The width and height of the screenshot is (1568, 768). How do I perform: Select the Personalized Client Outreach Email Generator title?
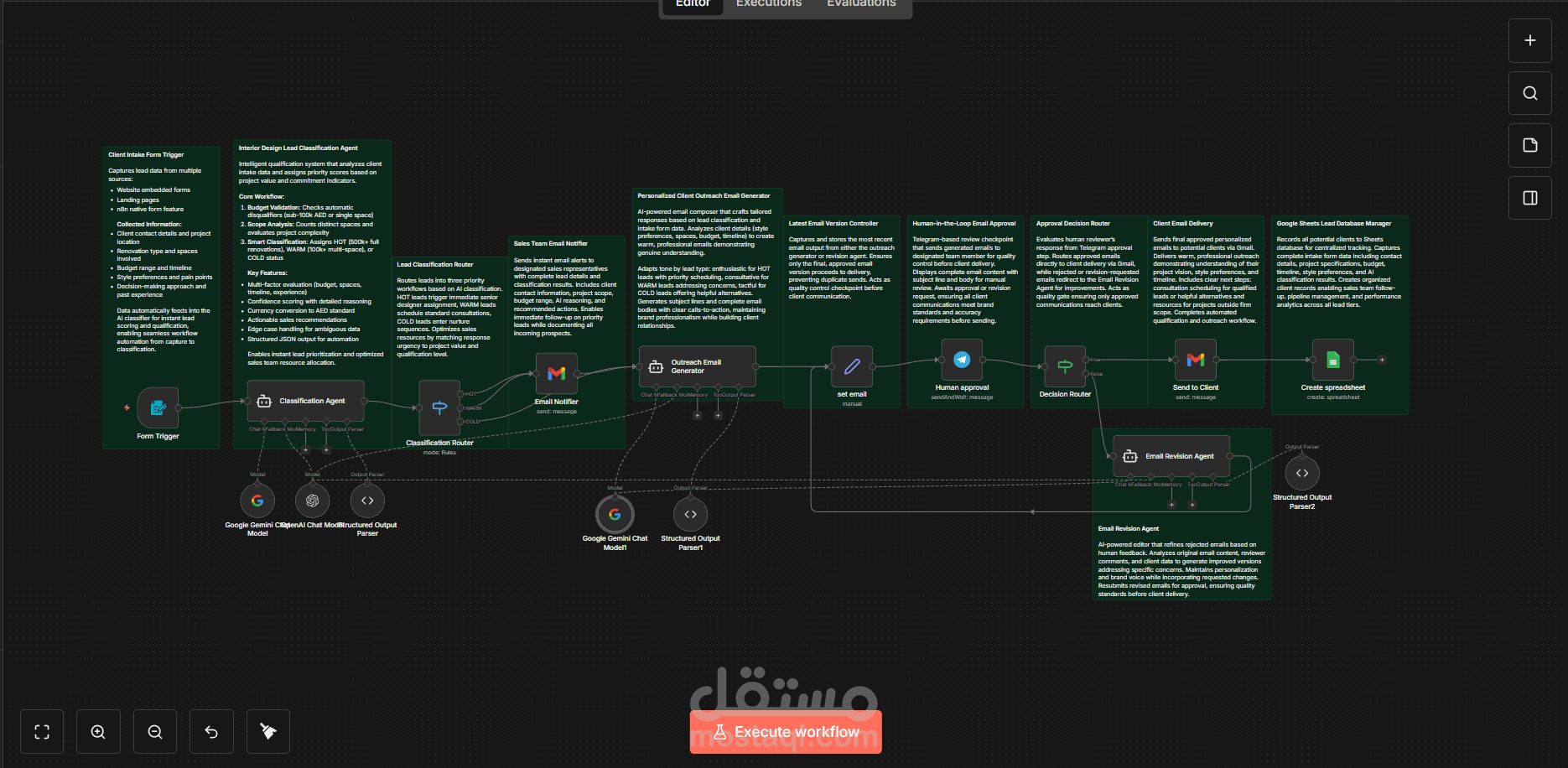[704, 196]
